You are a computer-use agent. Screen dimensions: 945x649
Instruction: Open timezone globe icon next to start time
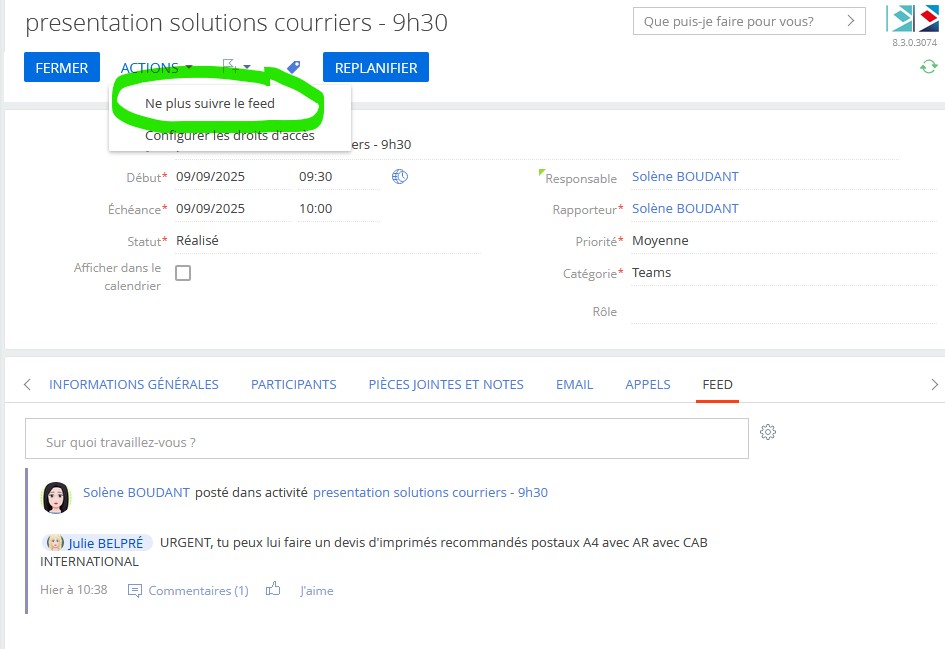click(x=400, y=177)
